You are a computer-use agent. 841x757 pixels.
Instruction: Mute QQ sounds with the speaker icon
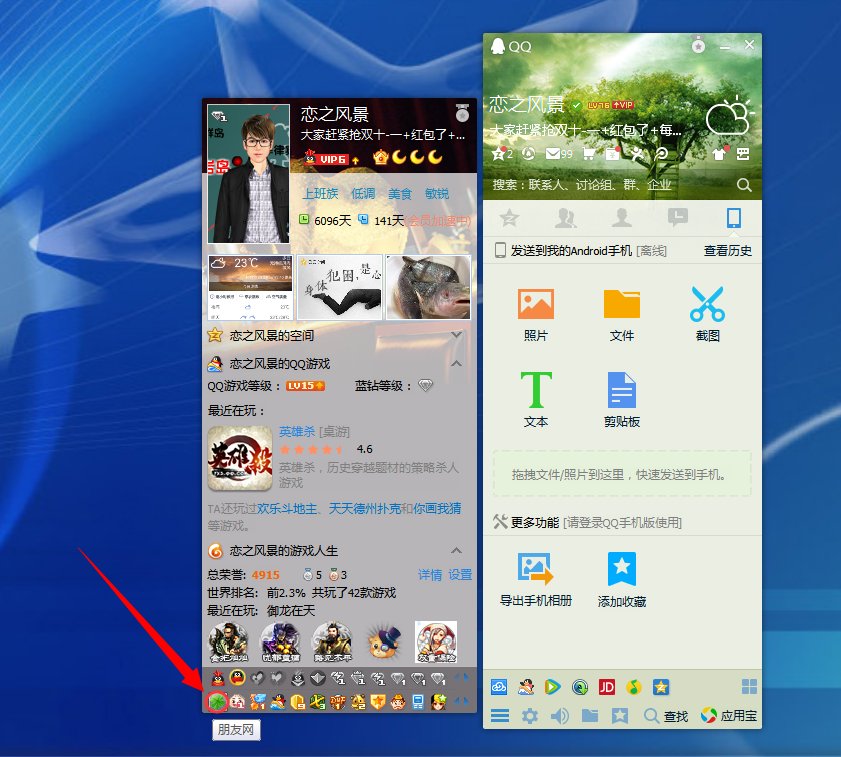(559, 715)
